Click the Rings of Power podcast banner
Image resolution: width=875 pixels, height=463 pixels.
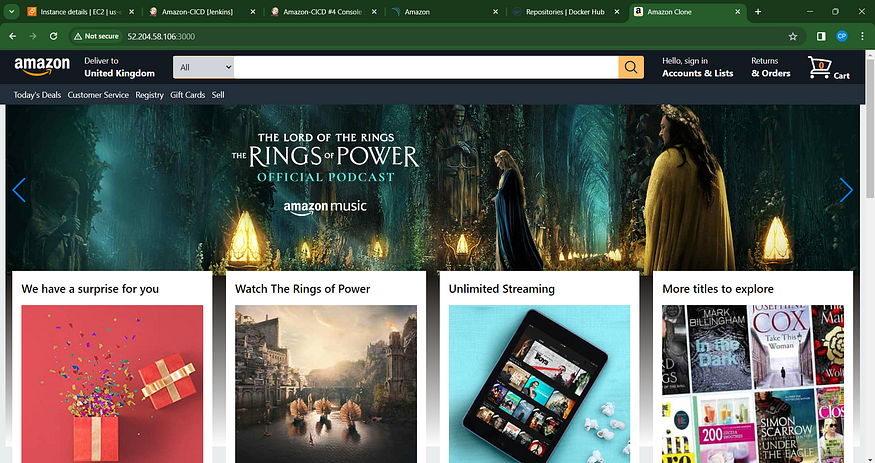(x=432, y=187)
